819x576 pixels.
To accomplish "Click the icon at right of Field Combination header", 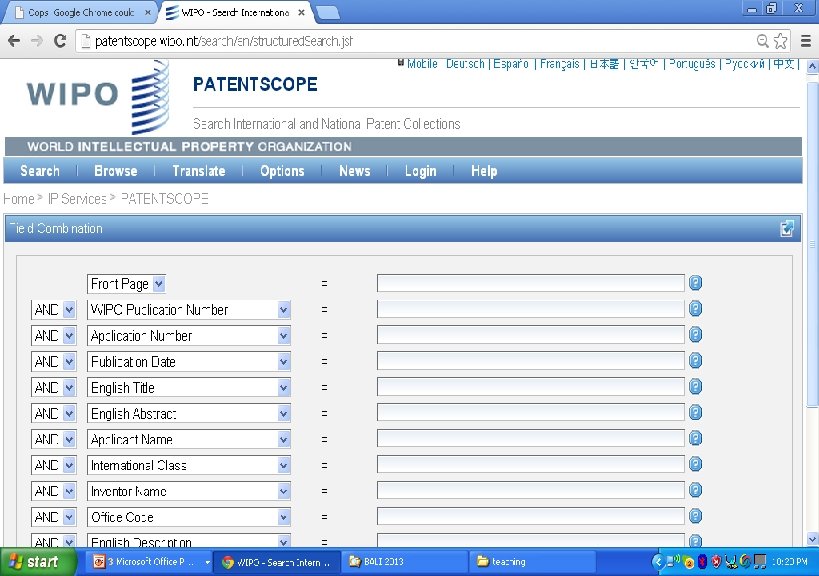I will coord(787,228).
